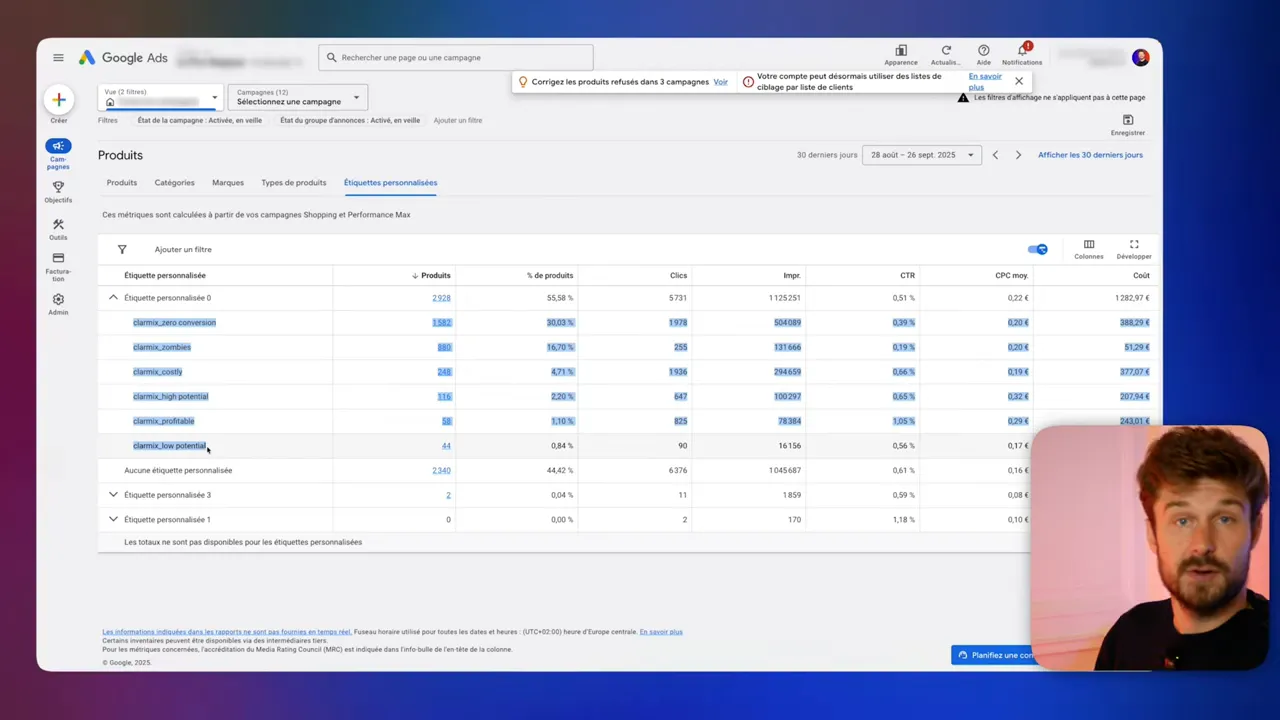Click the Colonnes icon above the table
The image size is (1280, 720).
click(1089, 249)
